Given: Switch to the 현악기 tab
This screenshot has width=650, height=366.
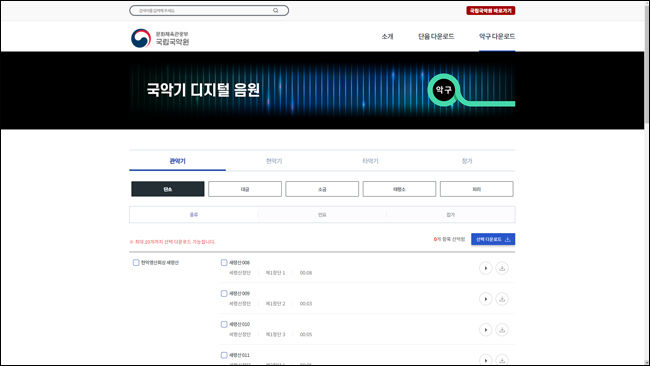Looking at the screenshot, I should tap(274, 161).
